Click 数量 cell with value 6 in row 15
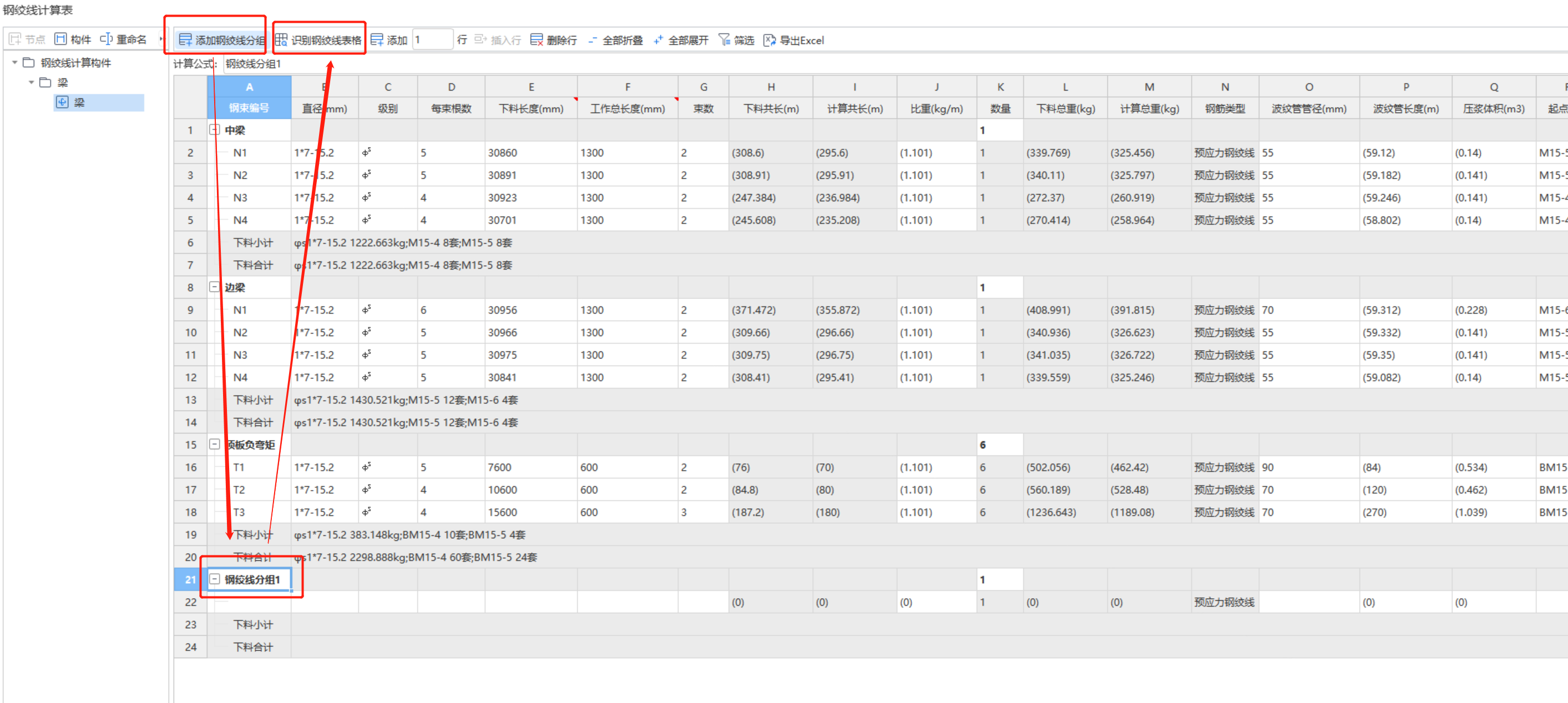1568x703 pixels. tap(1000, 445)
